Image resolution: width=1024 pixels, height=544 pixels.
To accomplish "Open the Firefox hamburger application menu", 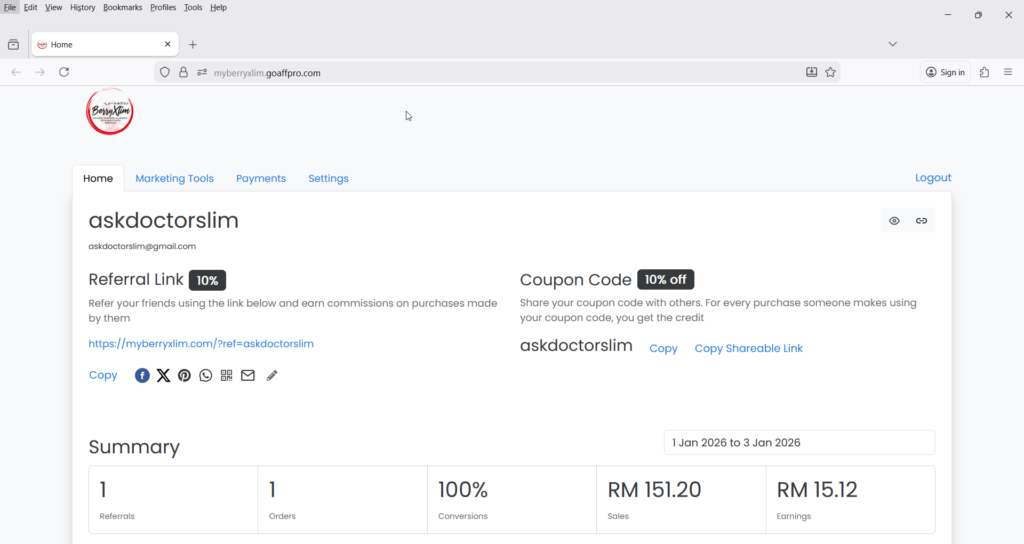I will click(x=1007, y=72).
